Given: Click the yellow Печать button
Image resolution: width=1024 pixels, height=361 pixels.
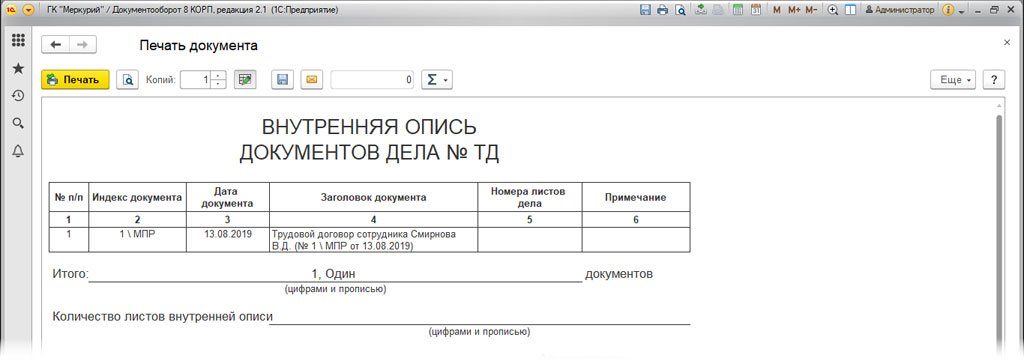Looking at the screenshot, I should (x=74, y=80).
